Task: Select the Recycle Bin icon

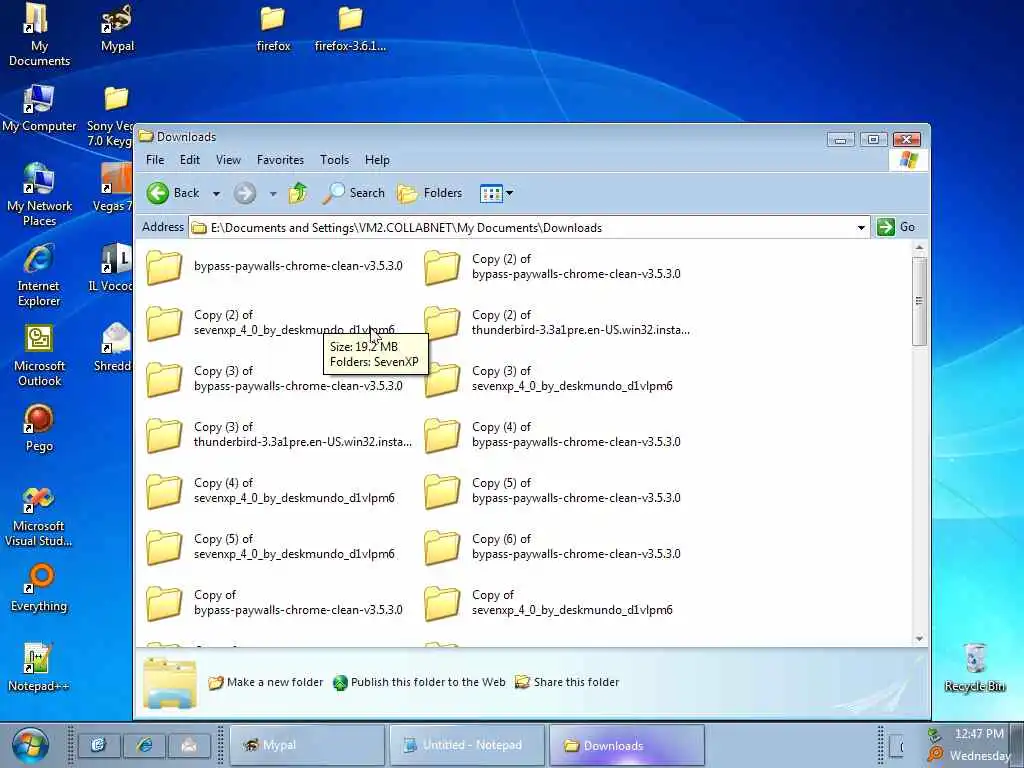Action: [x=974, y=667]
